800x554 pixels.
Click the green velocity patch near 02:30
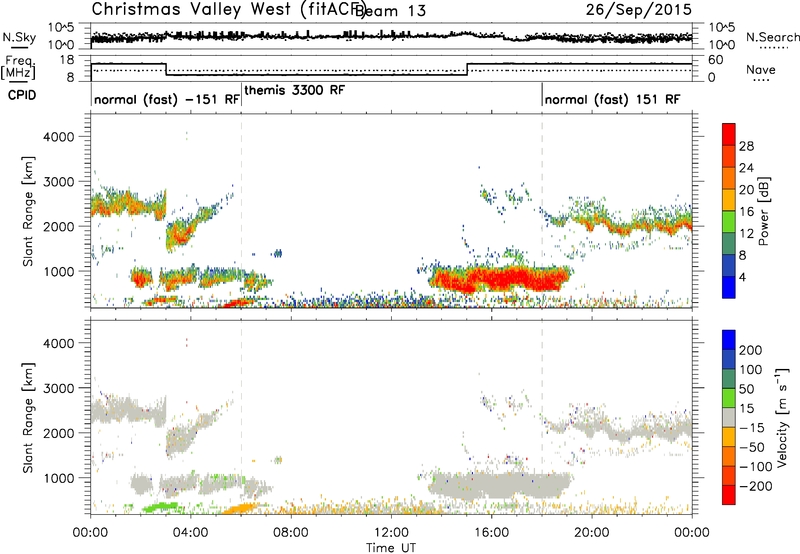coord(160,507)
